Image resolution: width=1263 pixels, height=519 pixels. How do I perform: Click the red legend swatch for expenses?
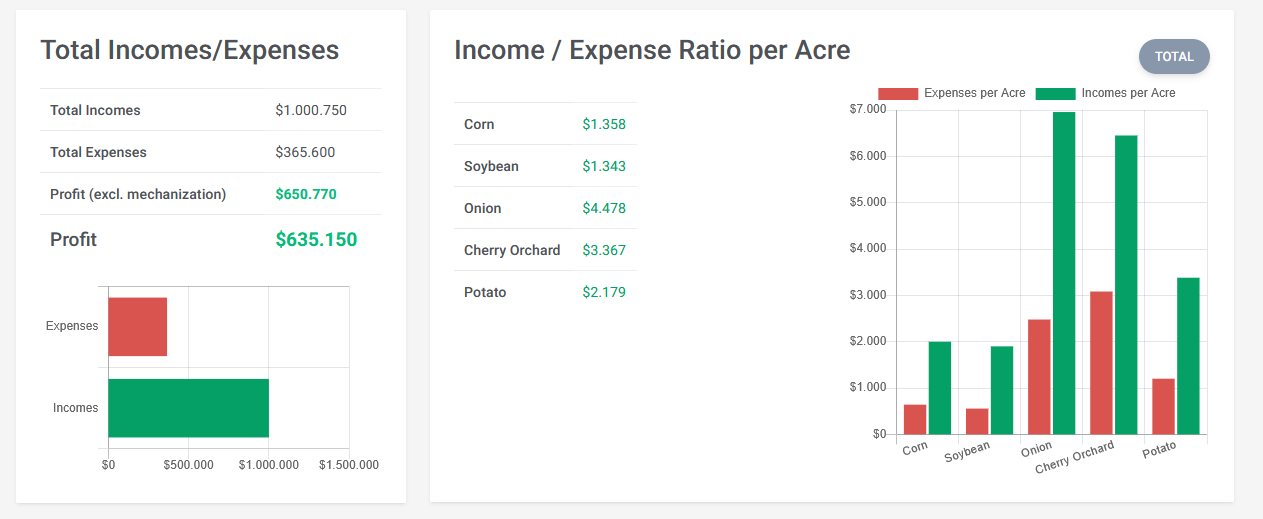pos(897,93)
